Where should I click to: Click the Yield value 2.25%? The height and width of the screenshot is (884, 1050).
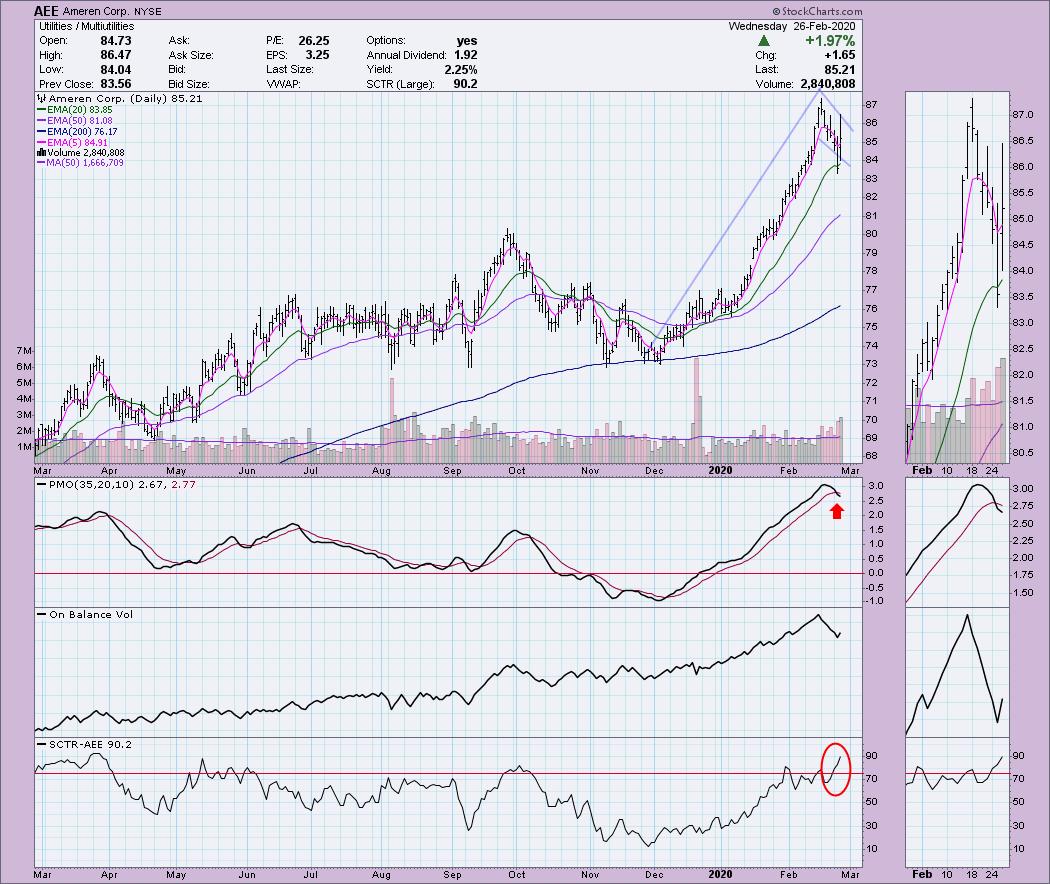click(x=461, y=70)
